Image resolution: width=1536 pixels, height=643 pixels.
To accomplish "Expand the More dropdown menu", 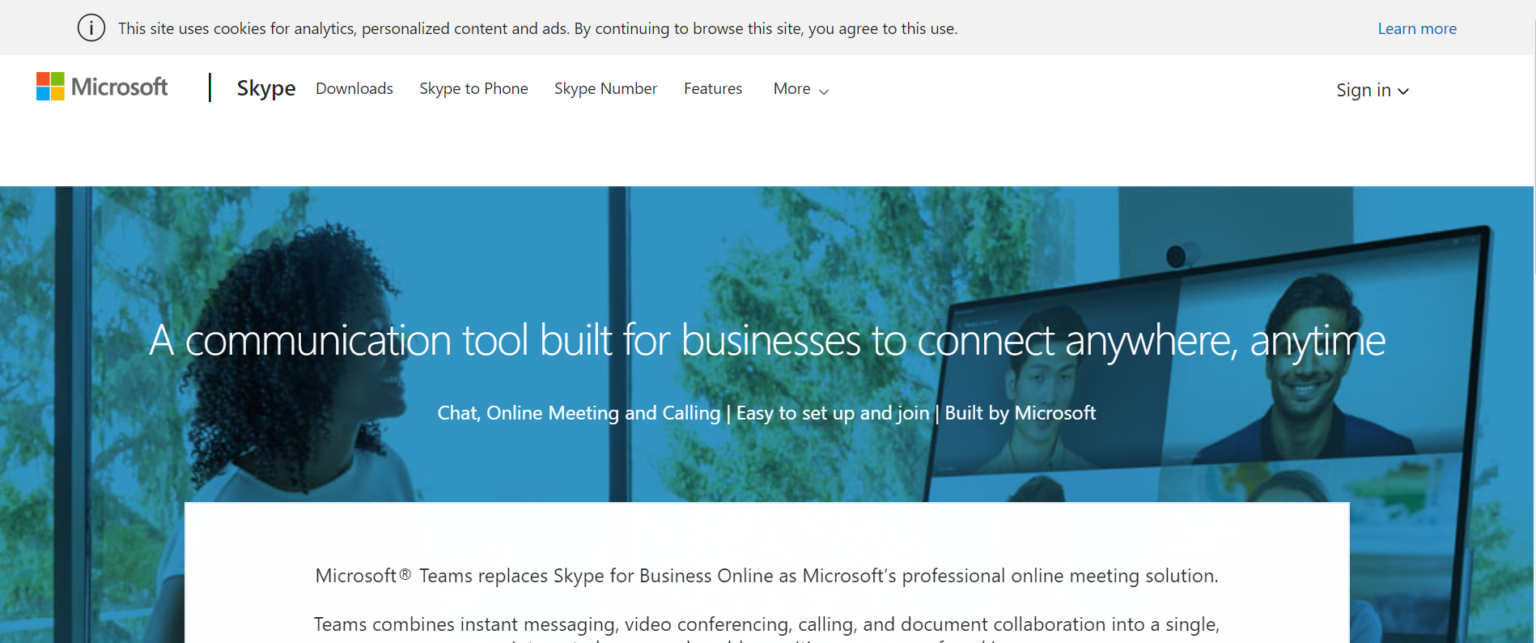I will point(801,89).
